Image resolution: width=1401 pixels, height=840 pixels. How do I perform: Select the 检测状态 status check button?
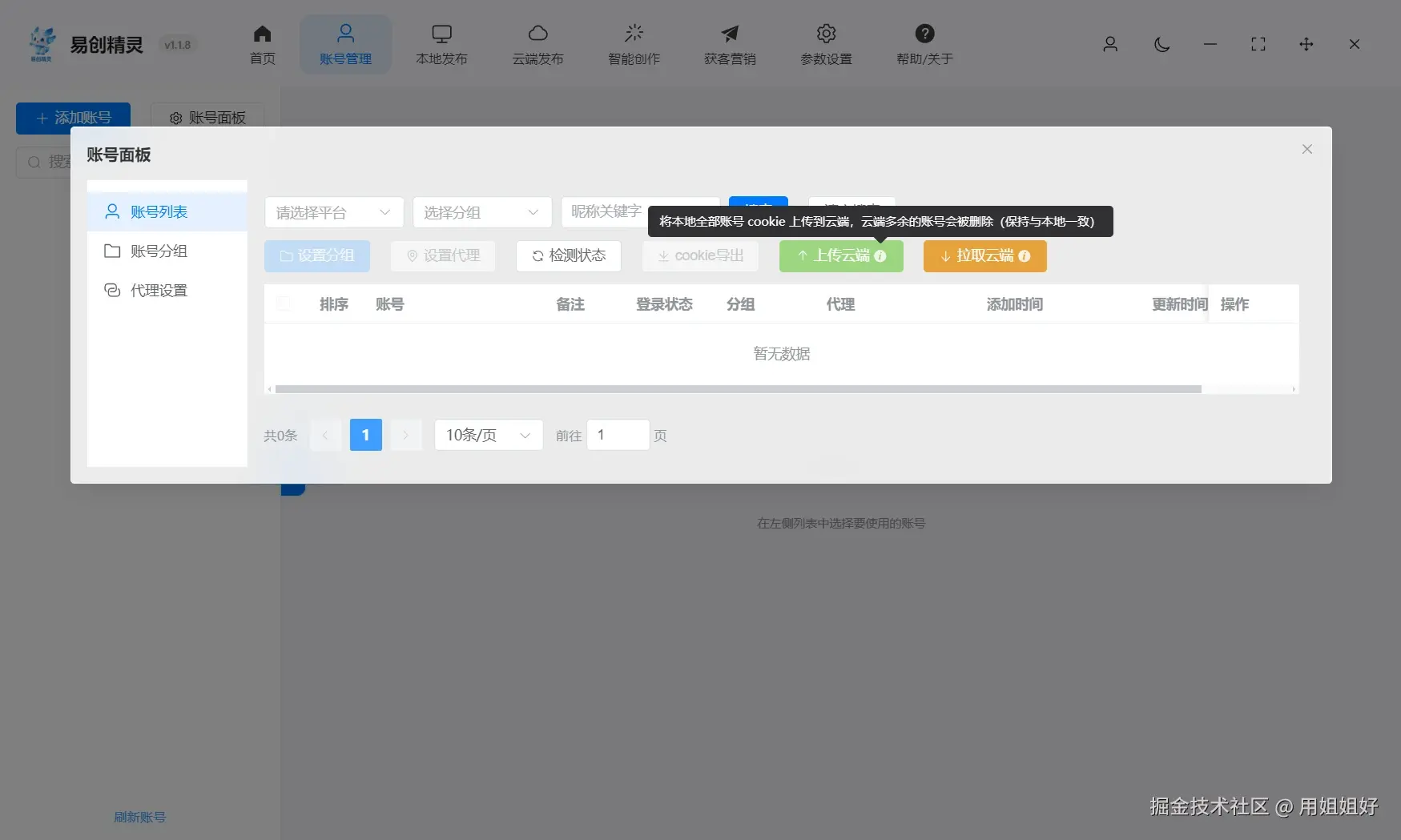pyautogui.click(x=568, y=255)
